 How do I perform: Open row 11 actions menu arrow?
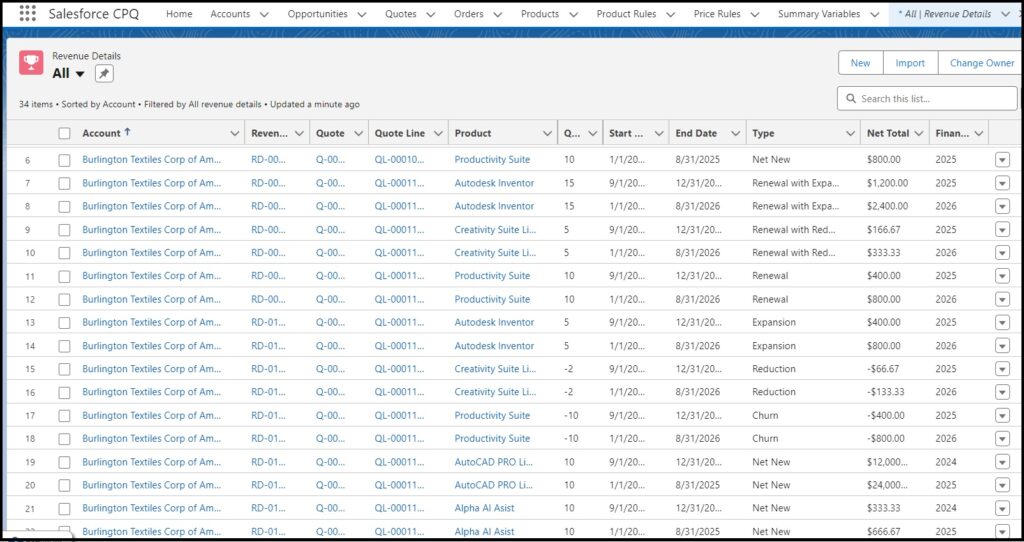[x=1002, y=276]
